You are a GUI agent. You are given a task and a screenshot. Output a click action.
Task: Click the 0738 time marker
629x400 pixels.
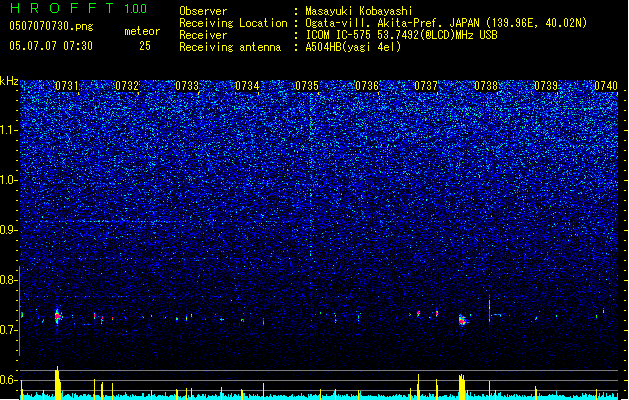486,86
